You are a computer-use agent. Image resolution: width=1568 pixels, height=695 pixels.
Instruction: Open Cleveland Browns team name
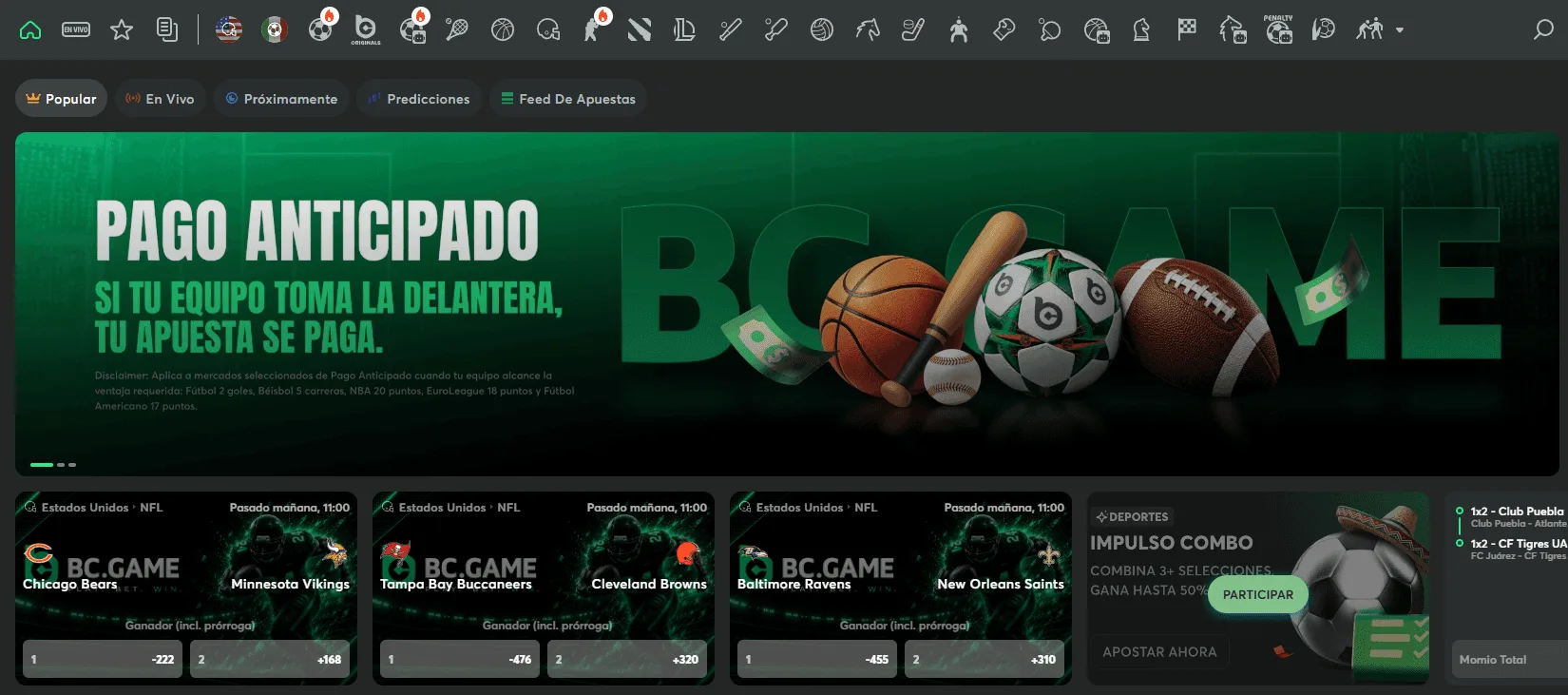point(649,584)
